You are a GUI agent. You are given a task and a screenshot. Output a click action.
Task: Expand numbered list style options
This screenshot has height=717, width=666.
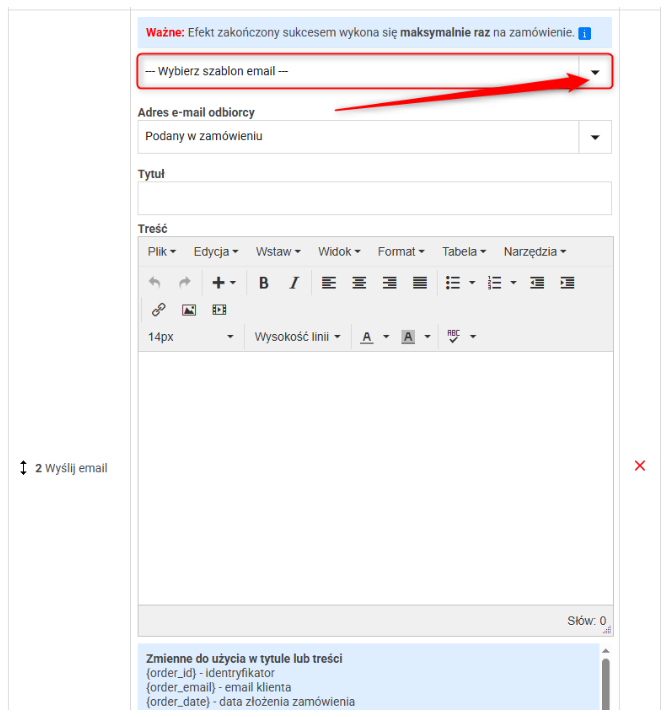[x=513, y=283]
